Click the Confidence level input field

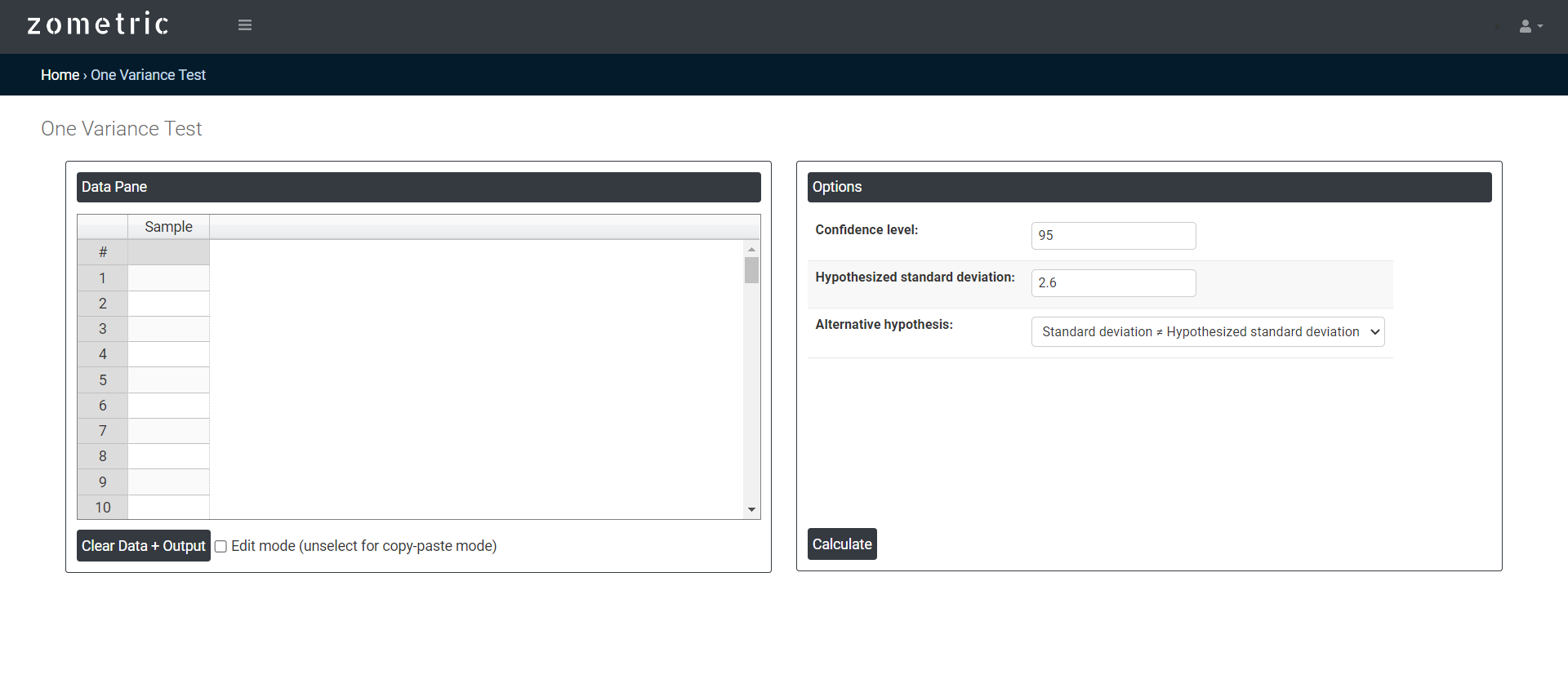[1113, 236]
